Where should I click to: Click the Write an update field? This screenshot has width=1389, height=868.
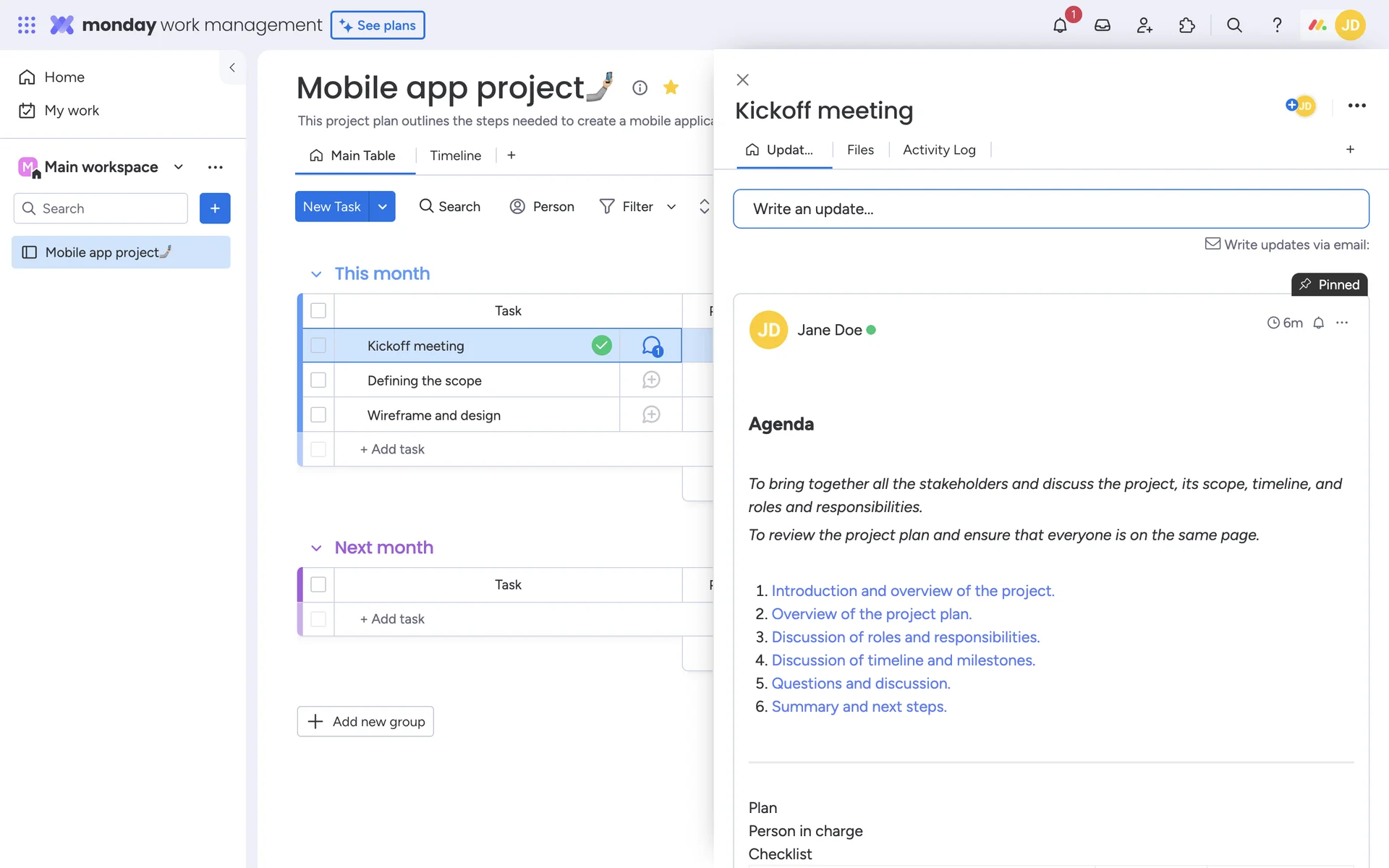1050,209
